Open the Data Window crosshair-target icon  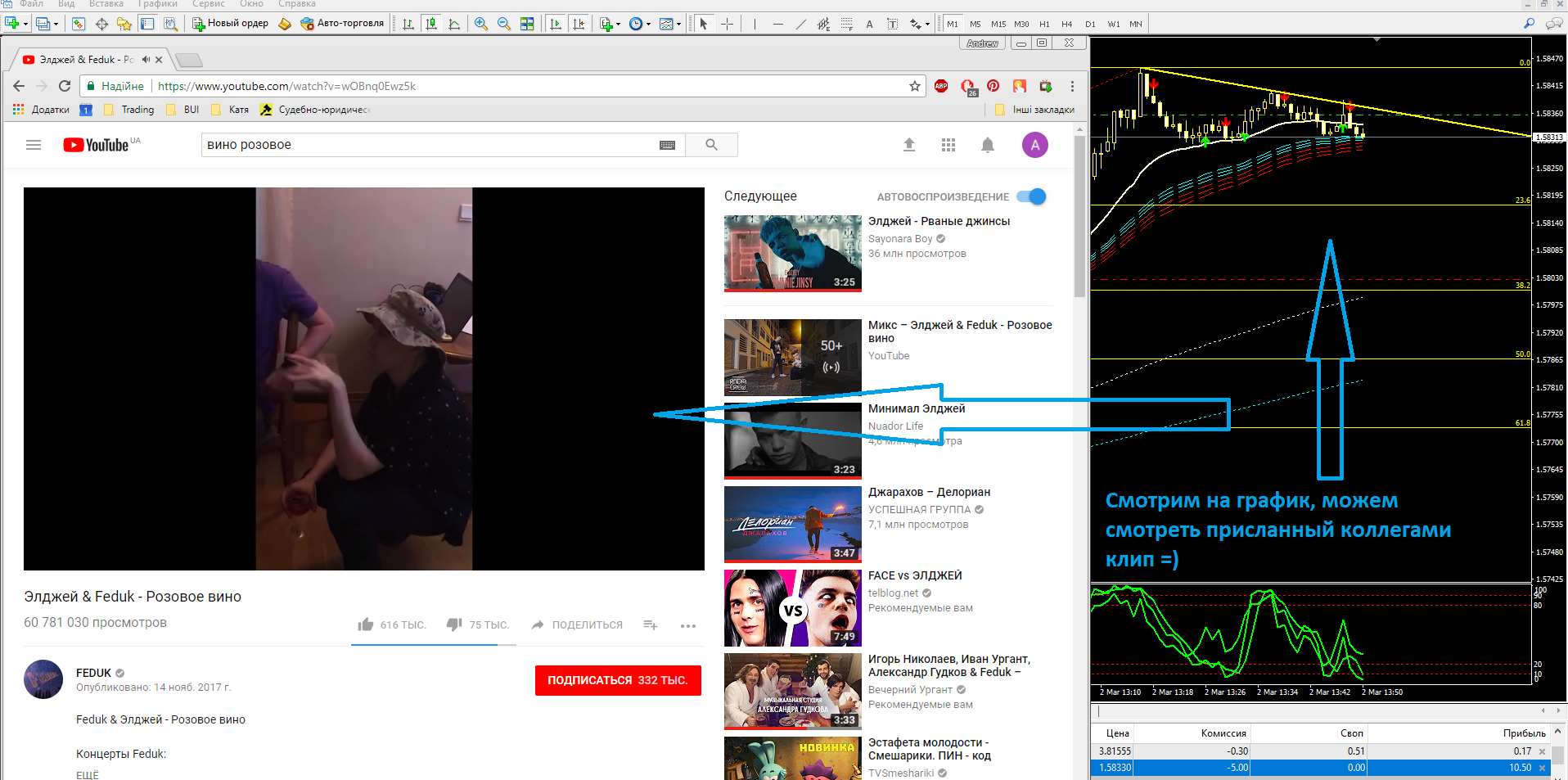(x=101, y=24)
